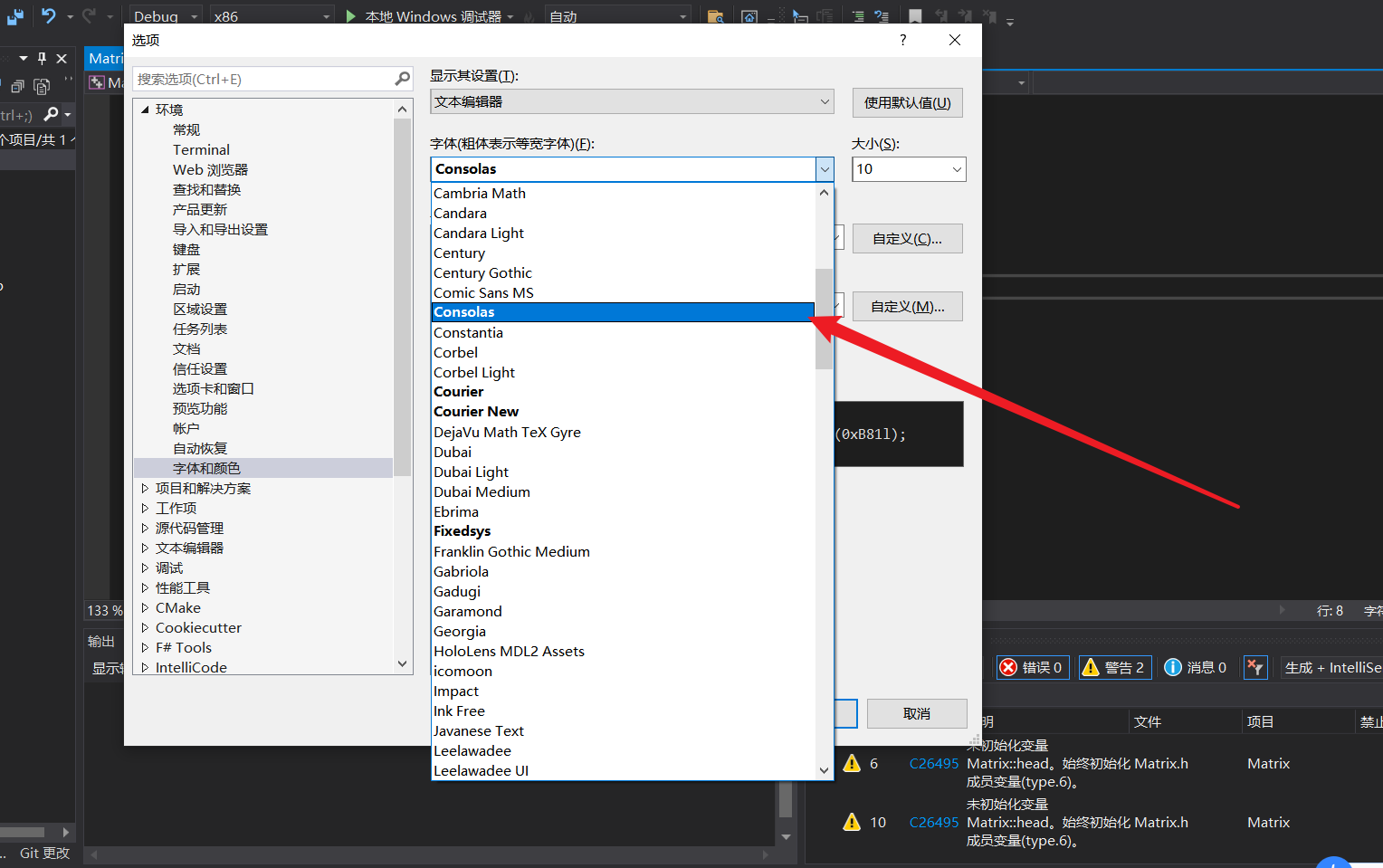Open the 显示其设置 dropdown showing 文本编辑器
This screenshot has height=868, width=1383.
(x=632, y=101)
